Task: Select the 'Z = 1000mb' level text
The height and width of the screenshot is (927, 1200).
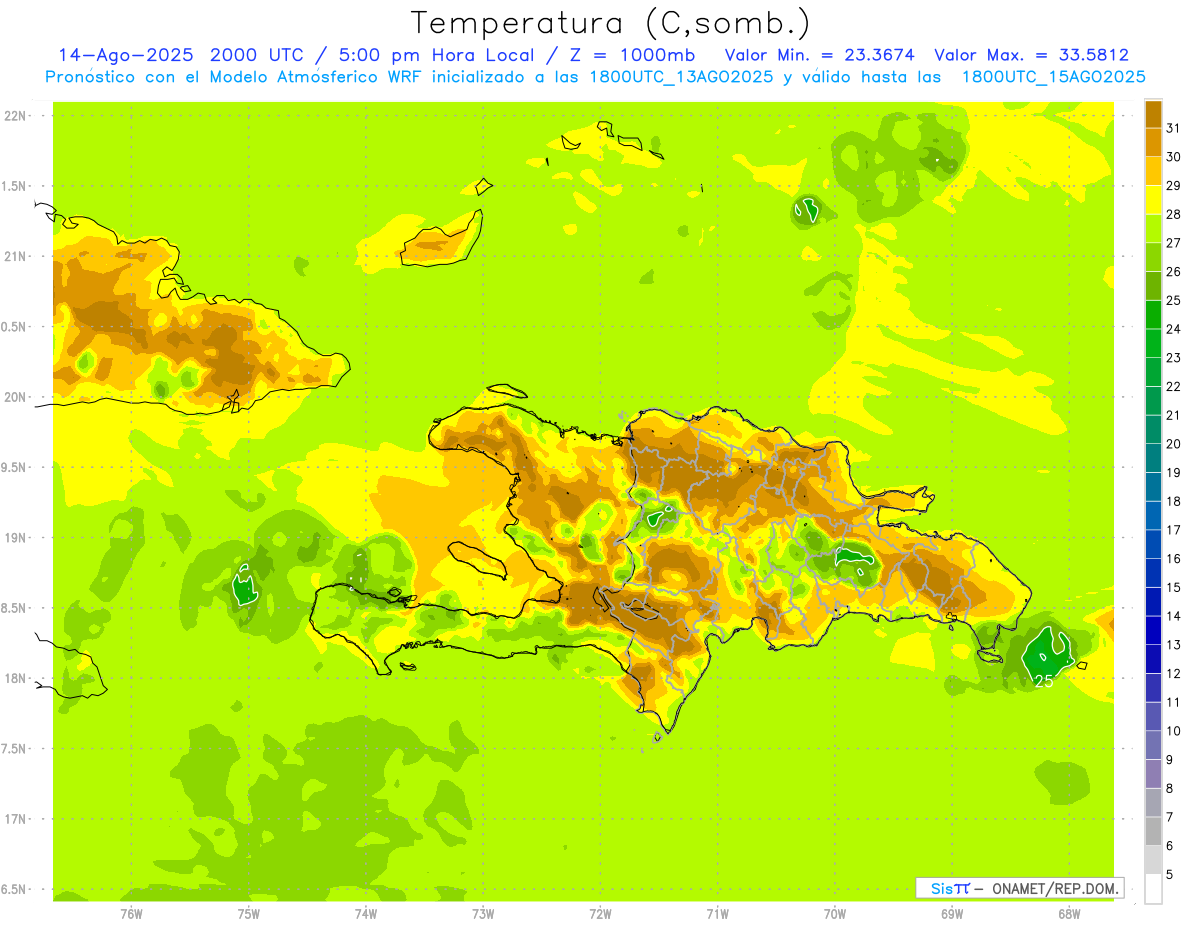Action: pos(631,55)
